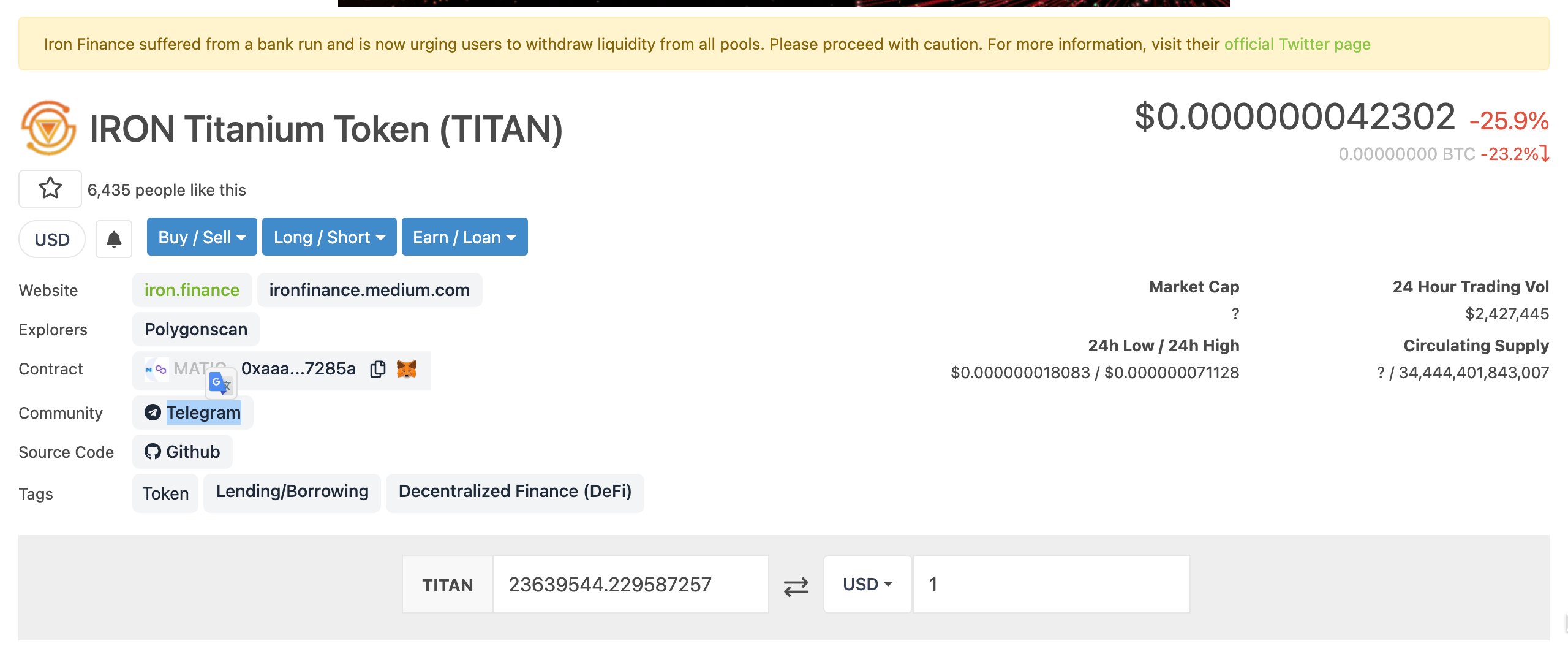Toggle favorite with the star icon
The height and width of the screenshot is (646, 1568).
click(50, 188)
